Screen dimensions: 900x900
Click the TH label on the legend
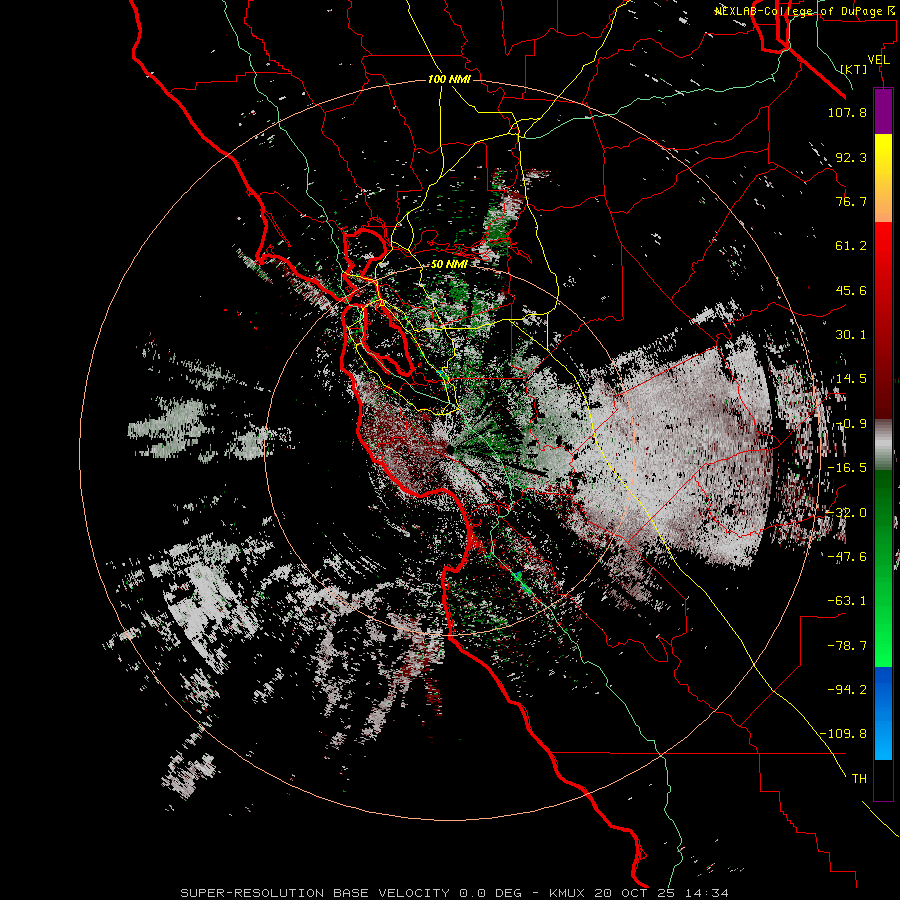(x=859, y=779)
